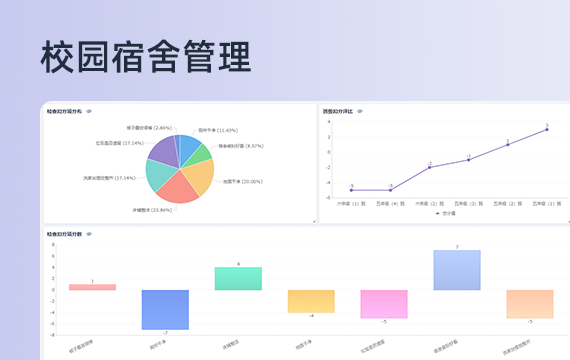Screen dimensions: 570x360
Task: Click the tallest light-blue bar valued 7
Action: tap(457, 270)
